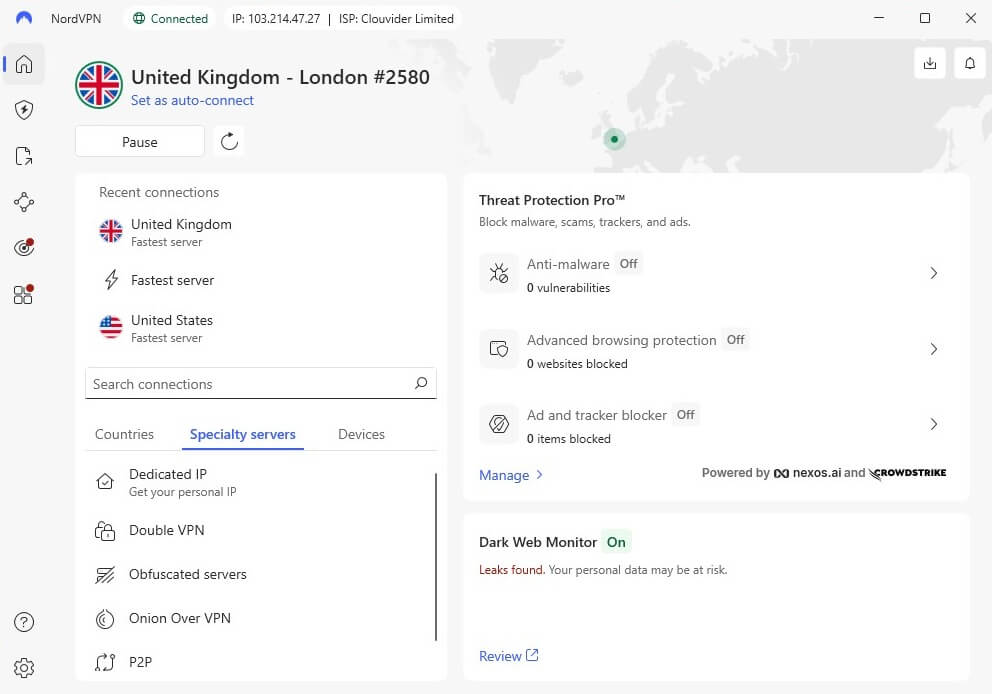Select the Obfuscated servers entry
This screenshot has width=992, height=694.
click(259, 574)
